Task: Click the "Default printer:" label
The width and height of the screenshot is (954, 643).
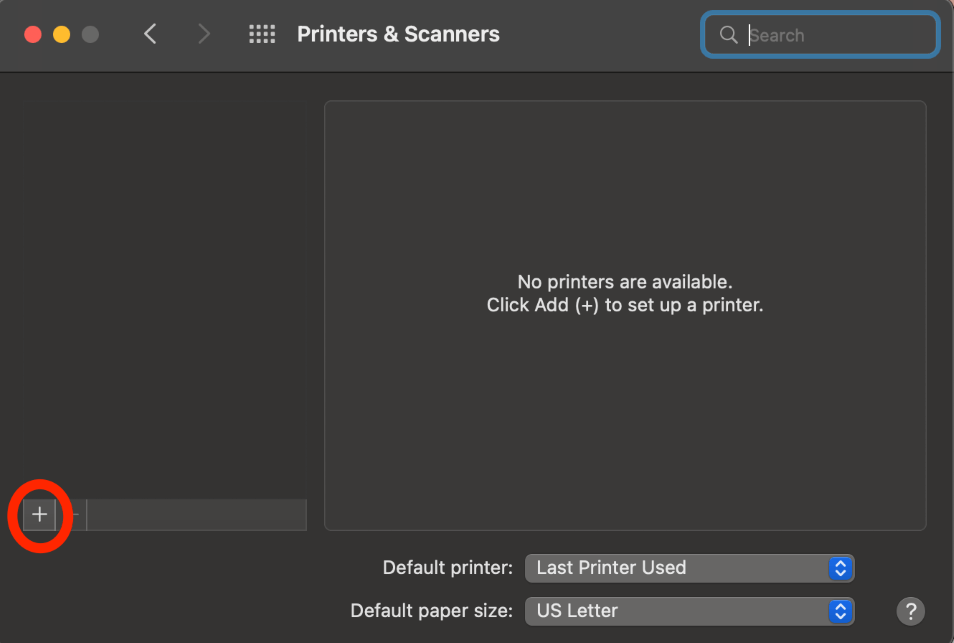Action: coord(447,568)
